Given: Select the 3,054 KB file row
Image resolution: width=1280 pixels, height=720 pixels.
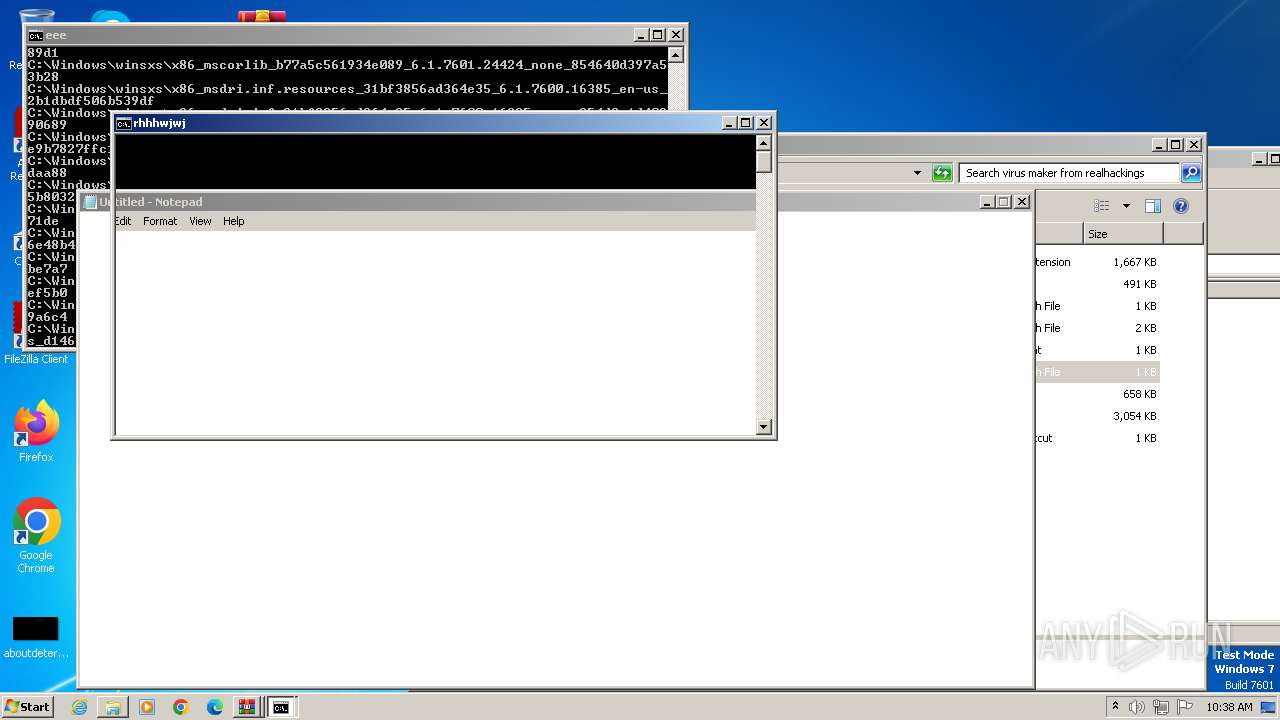Looking at the screenshot, I should point(1097,416).
